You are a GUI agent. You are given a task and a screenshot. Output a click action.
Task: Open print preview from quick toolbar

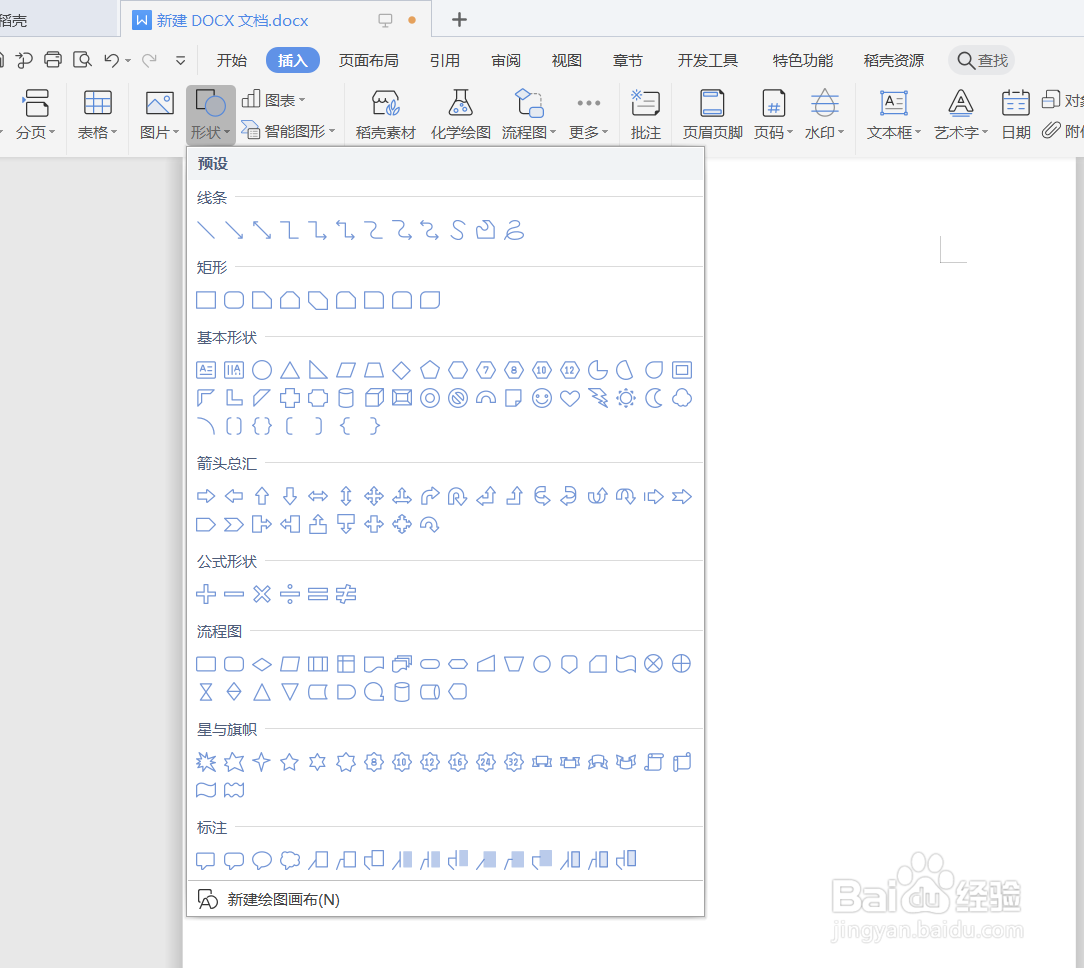point(82,59)
